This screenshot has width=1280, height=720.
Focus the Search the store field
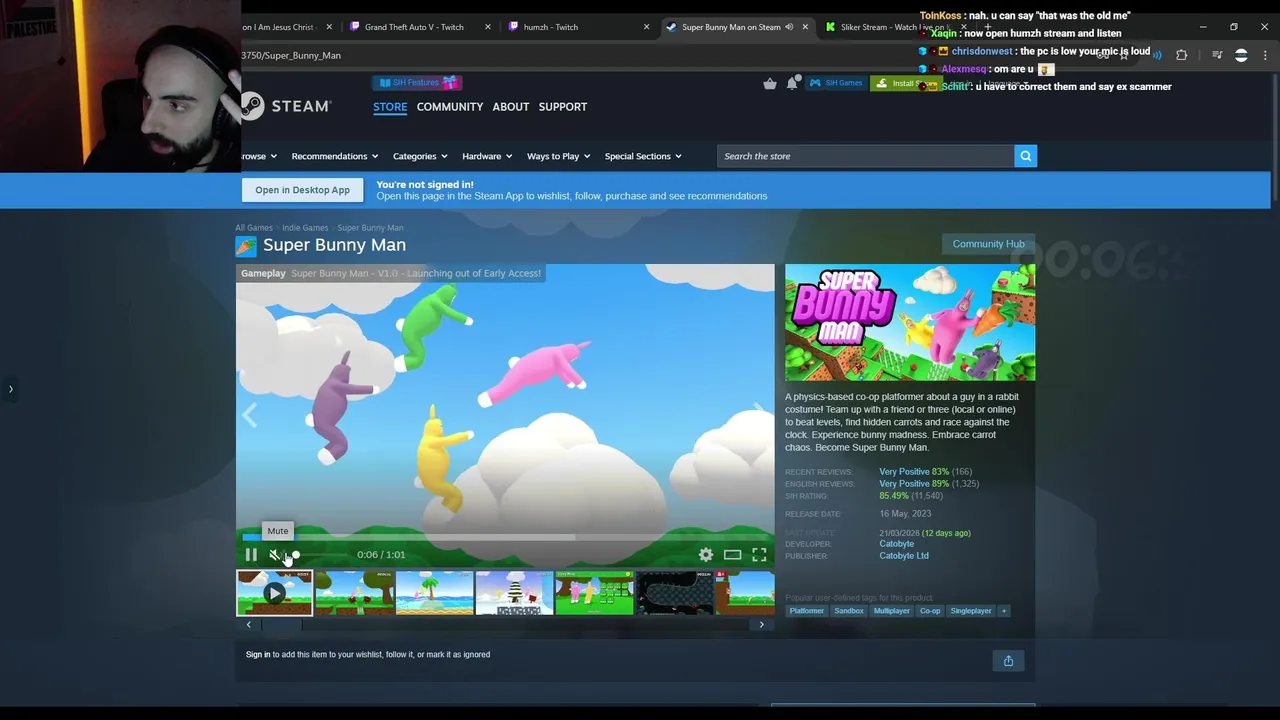pos(866,156)
